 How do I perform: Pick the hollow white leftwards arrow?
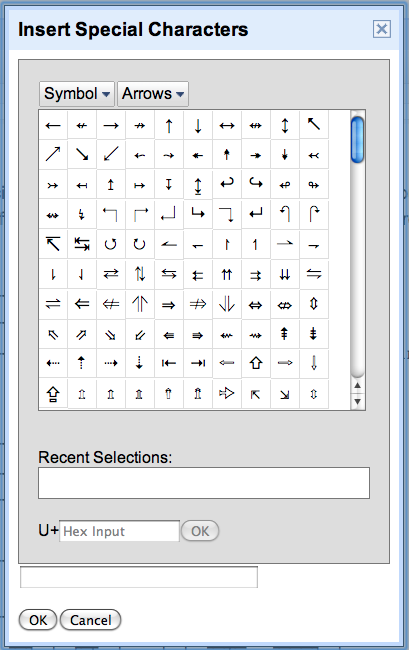click(227, 364)
